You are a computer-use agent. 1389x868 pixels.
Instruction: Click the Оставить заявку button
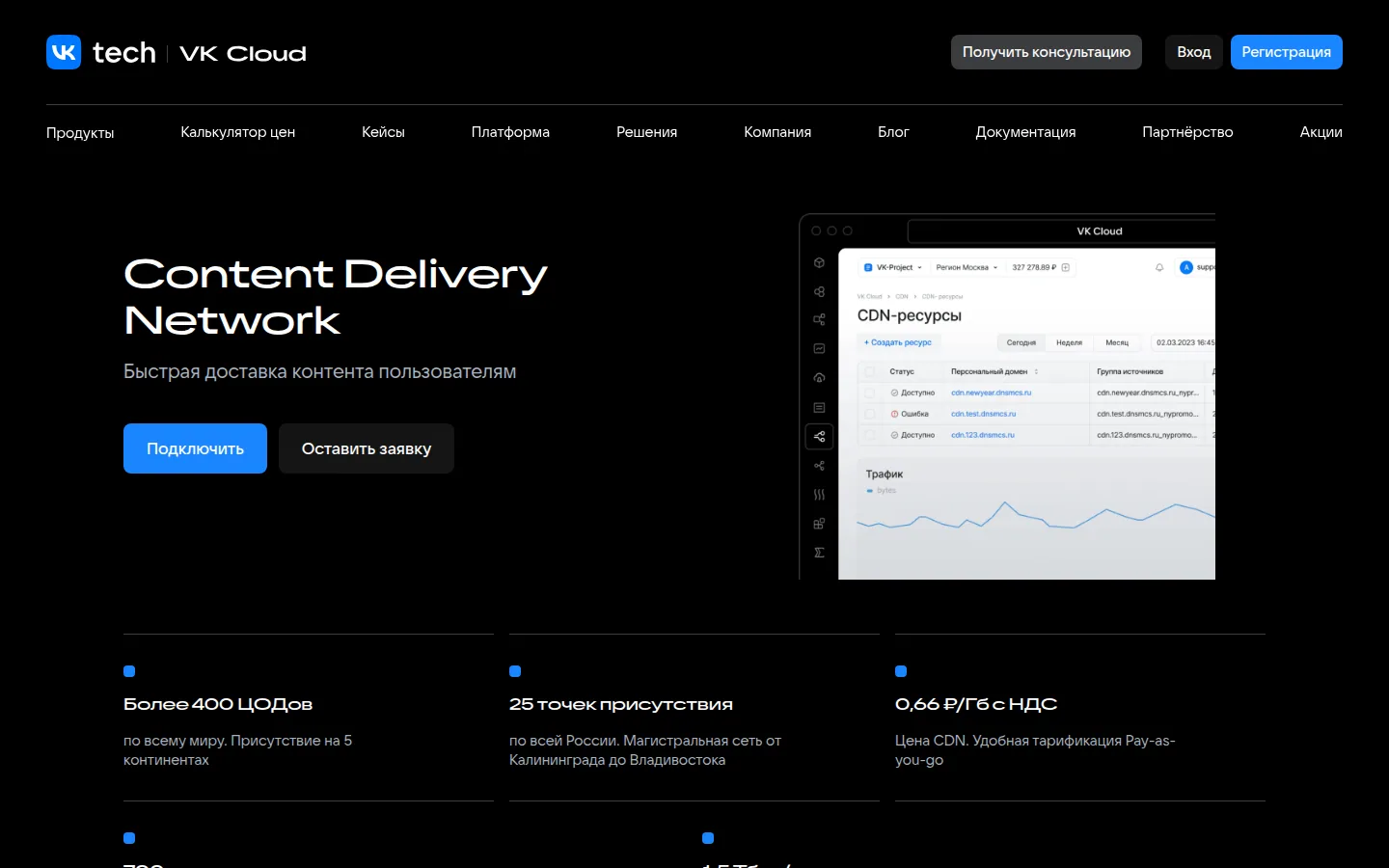tap(367, 448)
